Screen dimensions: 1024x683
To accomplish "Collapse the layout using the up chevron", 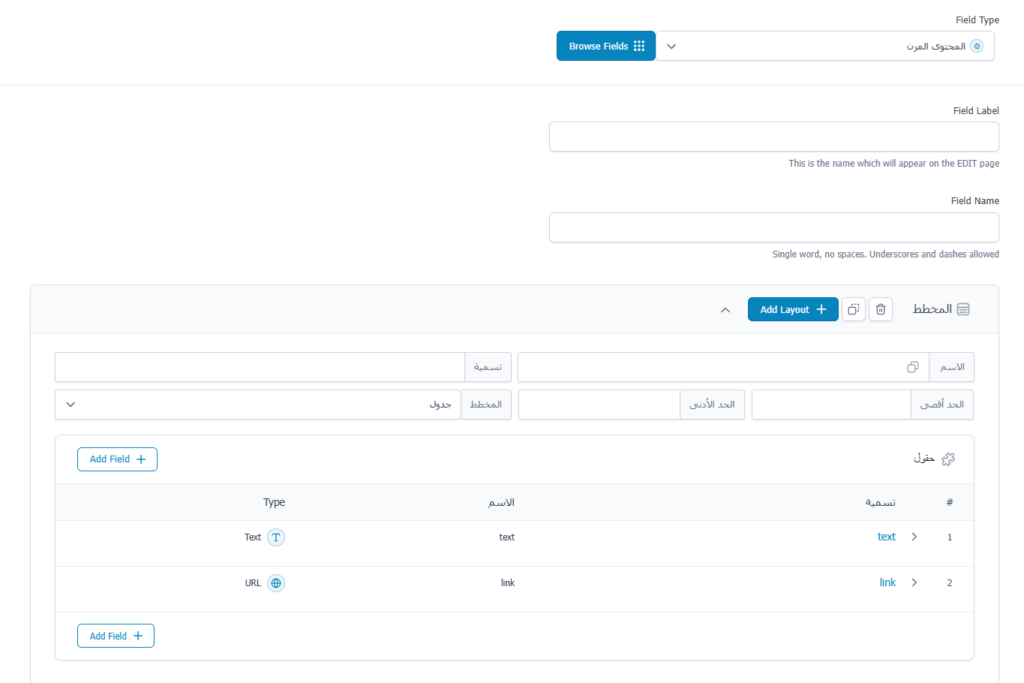I will tap(725, 310).
